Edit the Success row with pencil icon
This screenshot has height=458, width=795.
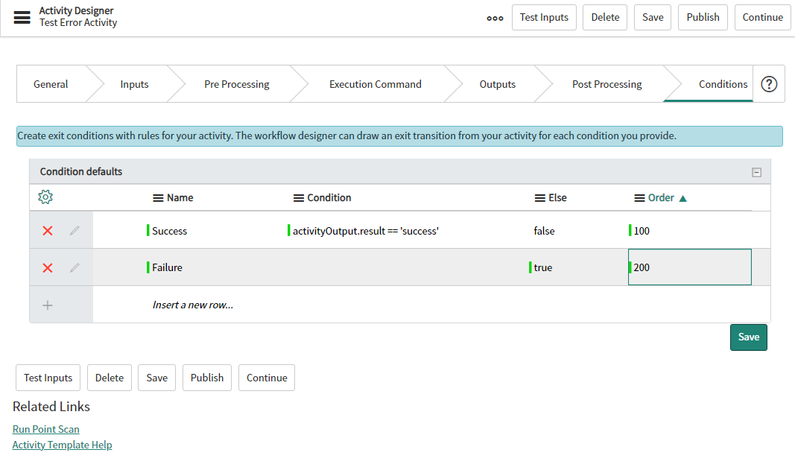[x=75, y=231]
